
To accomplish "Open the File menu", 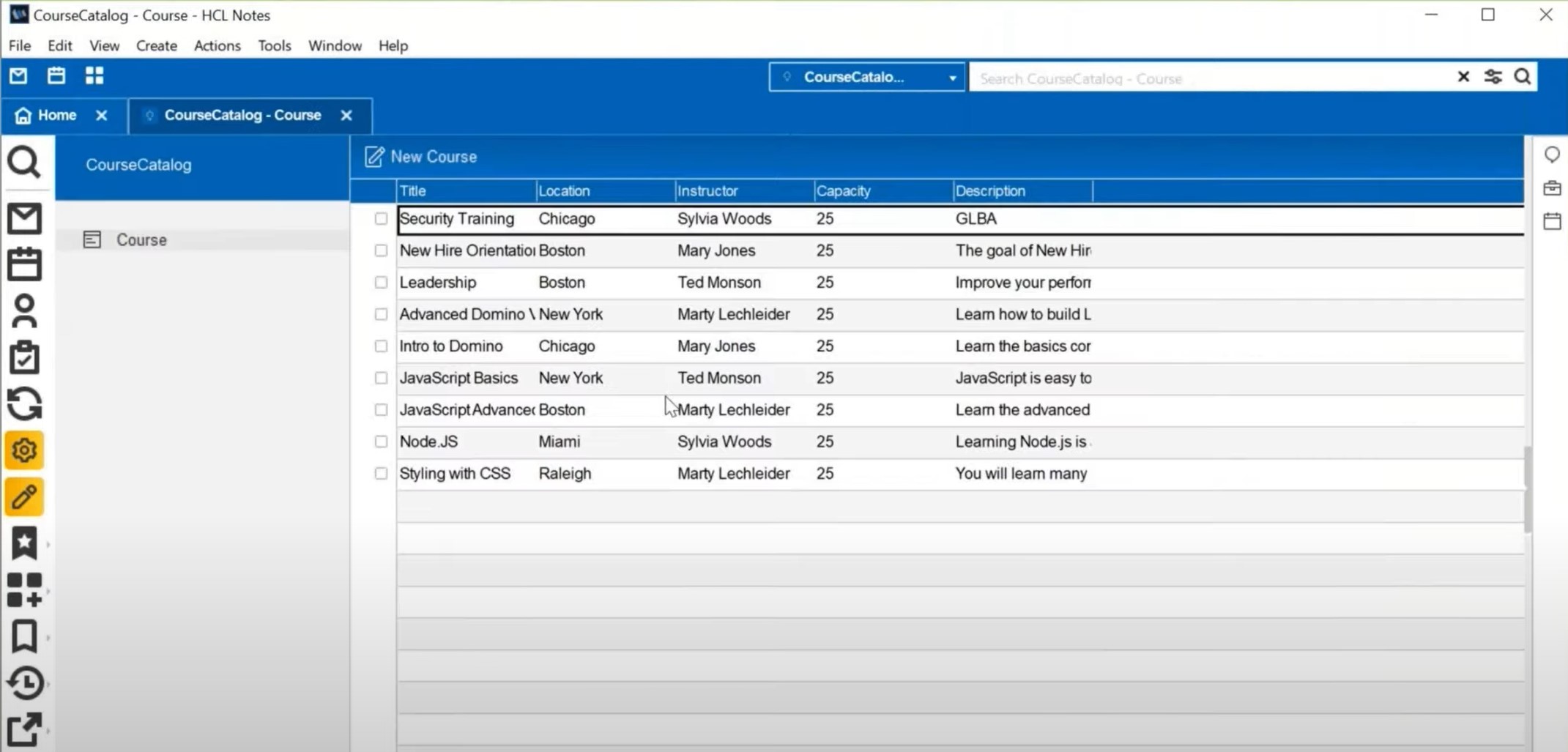I will tap(20, 45).
